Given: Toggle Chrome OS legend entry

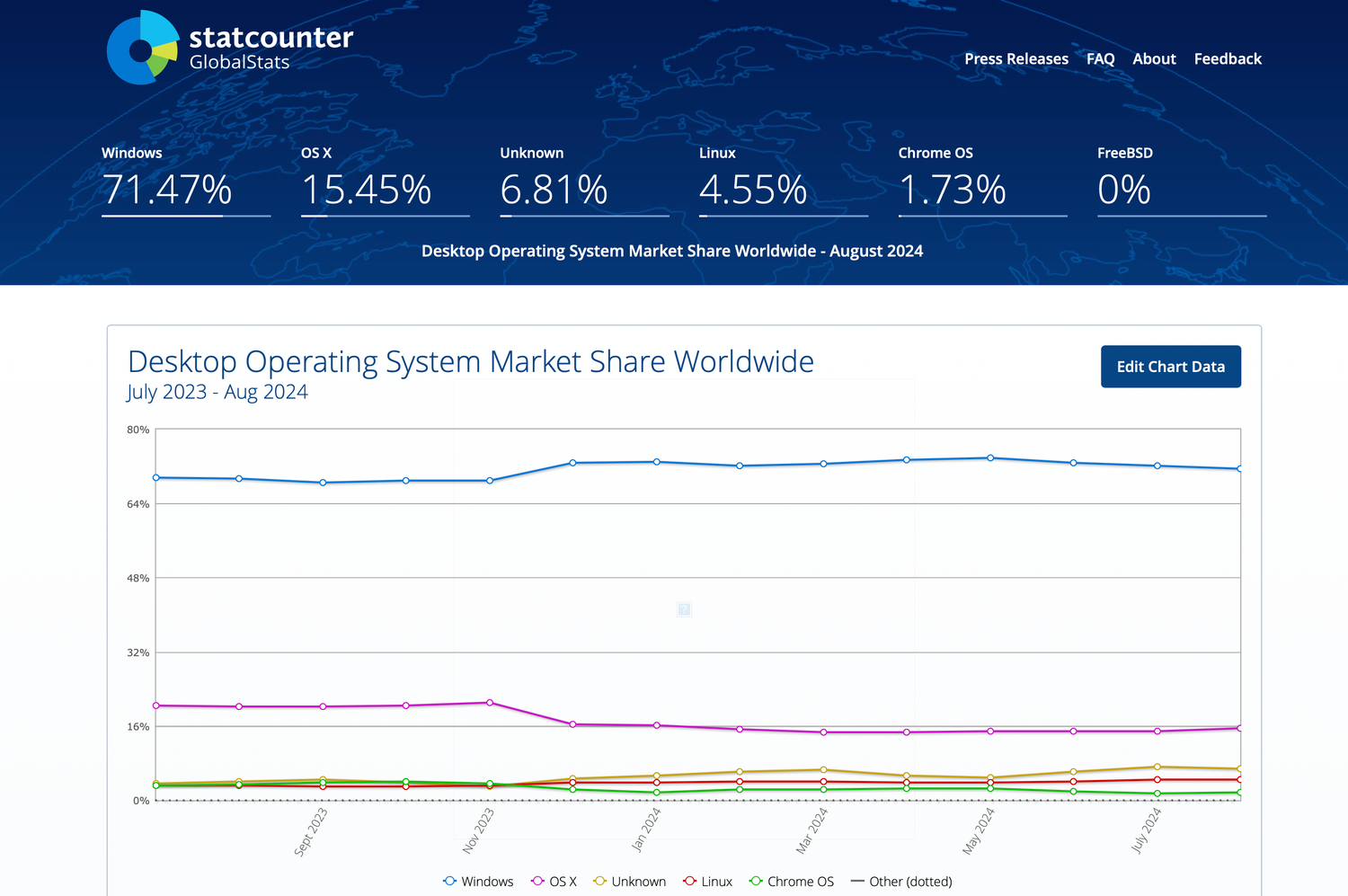Looking at the screenshot, I should pyautogui.click(x=792, y=882).
